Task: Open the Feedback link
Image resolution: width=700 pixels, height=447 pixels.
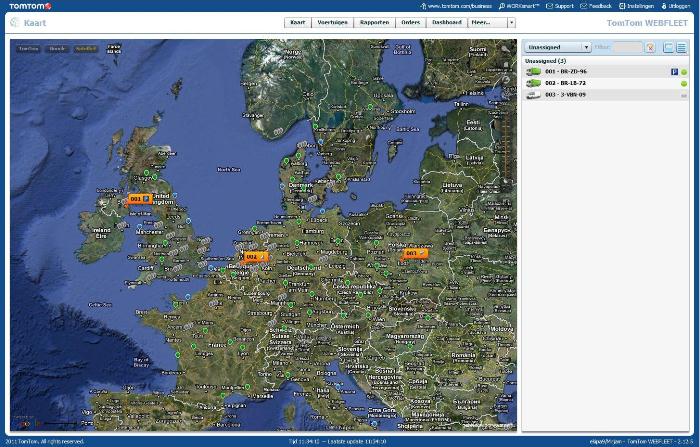Action: [596, 6]
